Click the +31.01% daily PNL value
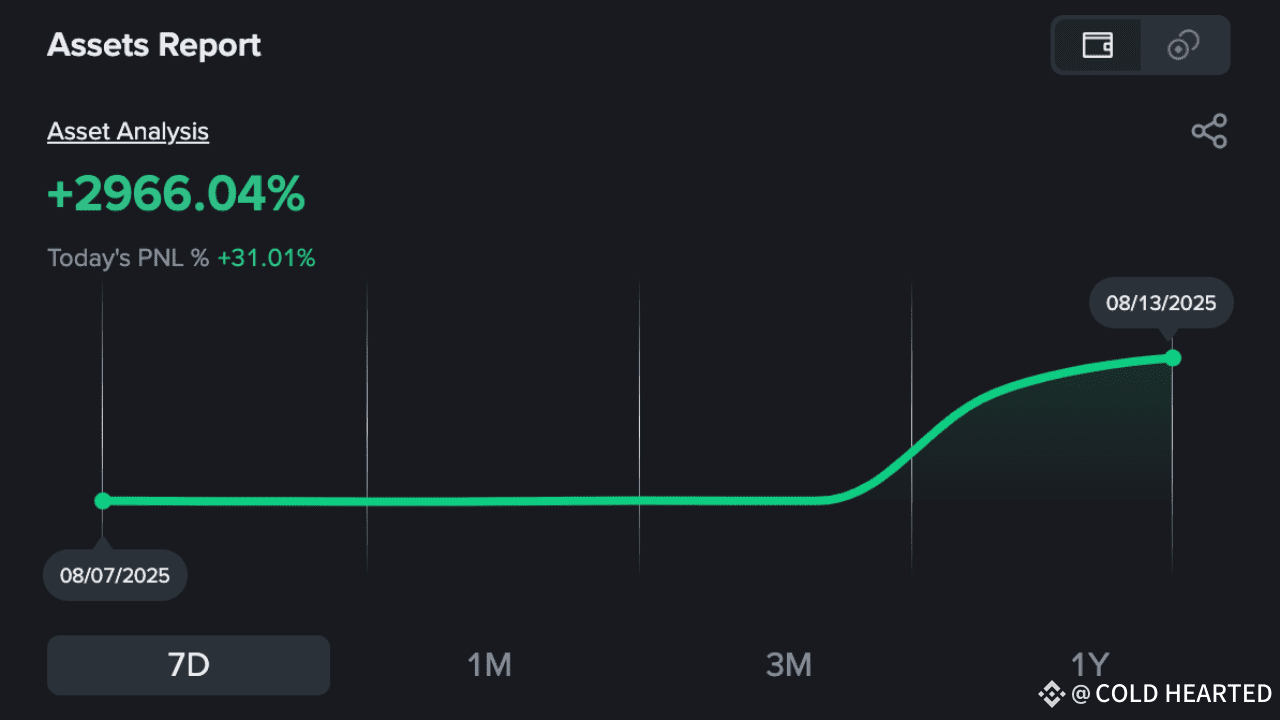 point(266,258)
